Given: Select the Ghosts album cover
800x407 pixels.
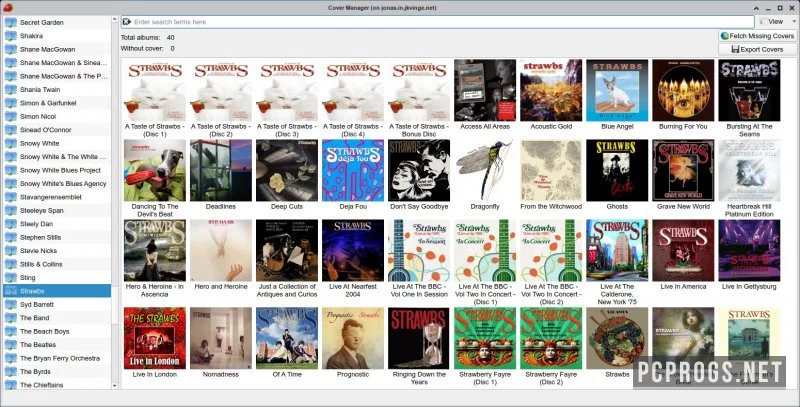Looking at the screenshot, I should [x=617, y=170].
